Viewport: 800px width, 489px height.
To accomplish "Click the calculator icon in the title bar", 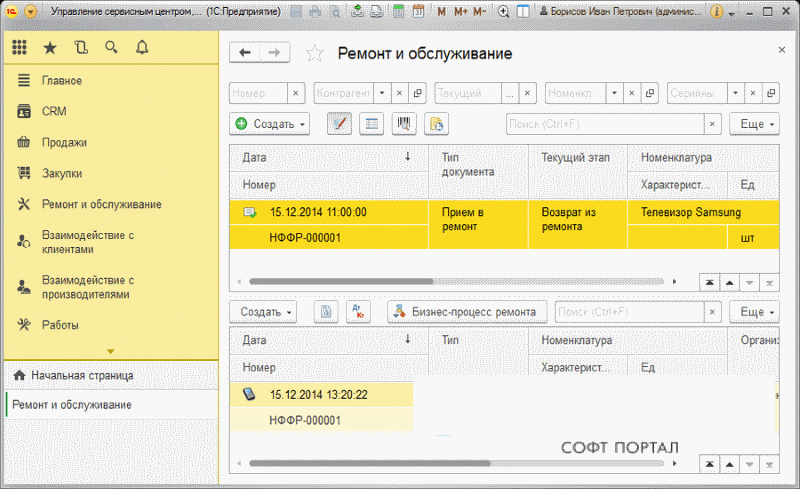I will click(x=398, y=11).
